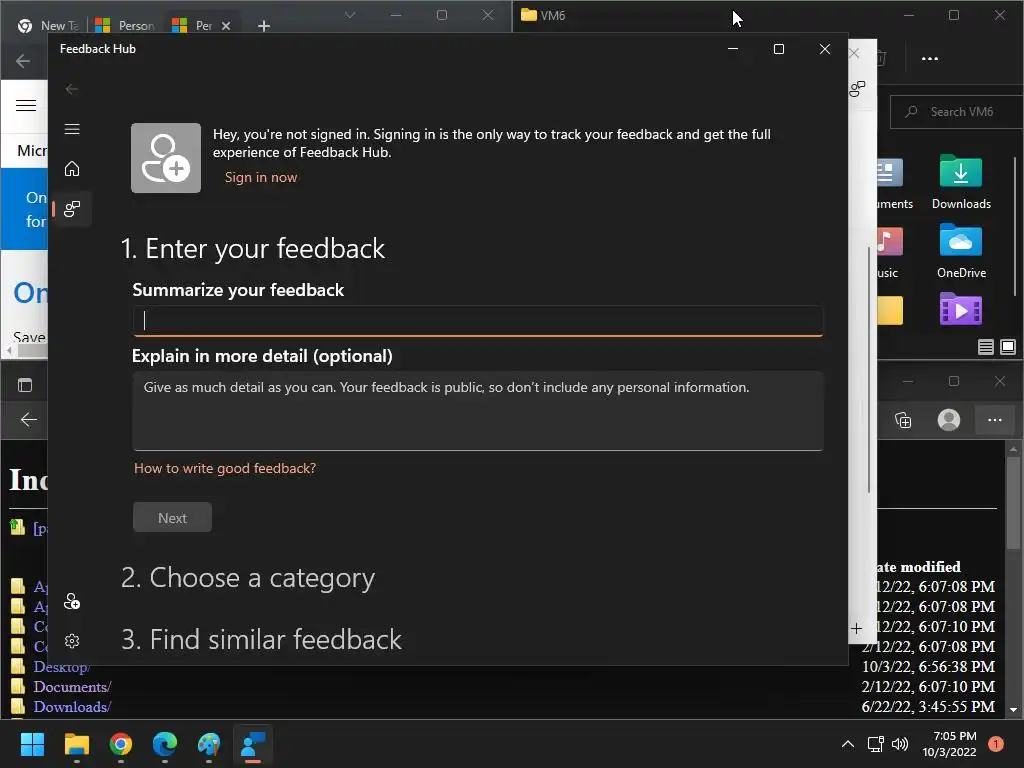Switch to the Person browser tab
Screen dimensions: 1024x768
[125, 25]
